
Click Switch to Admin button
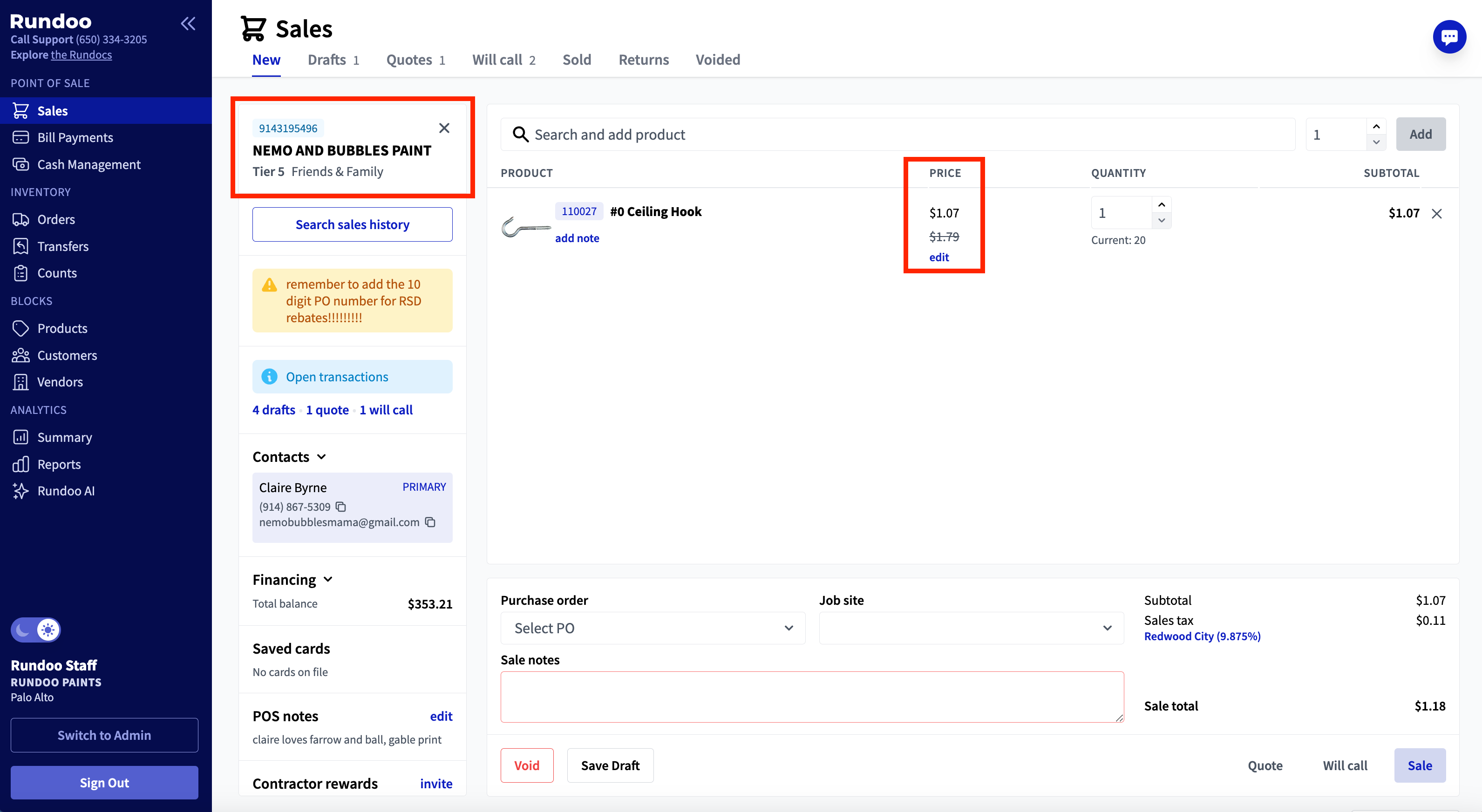[x=105, y=735]
